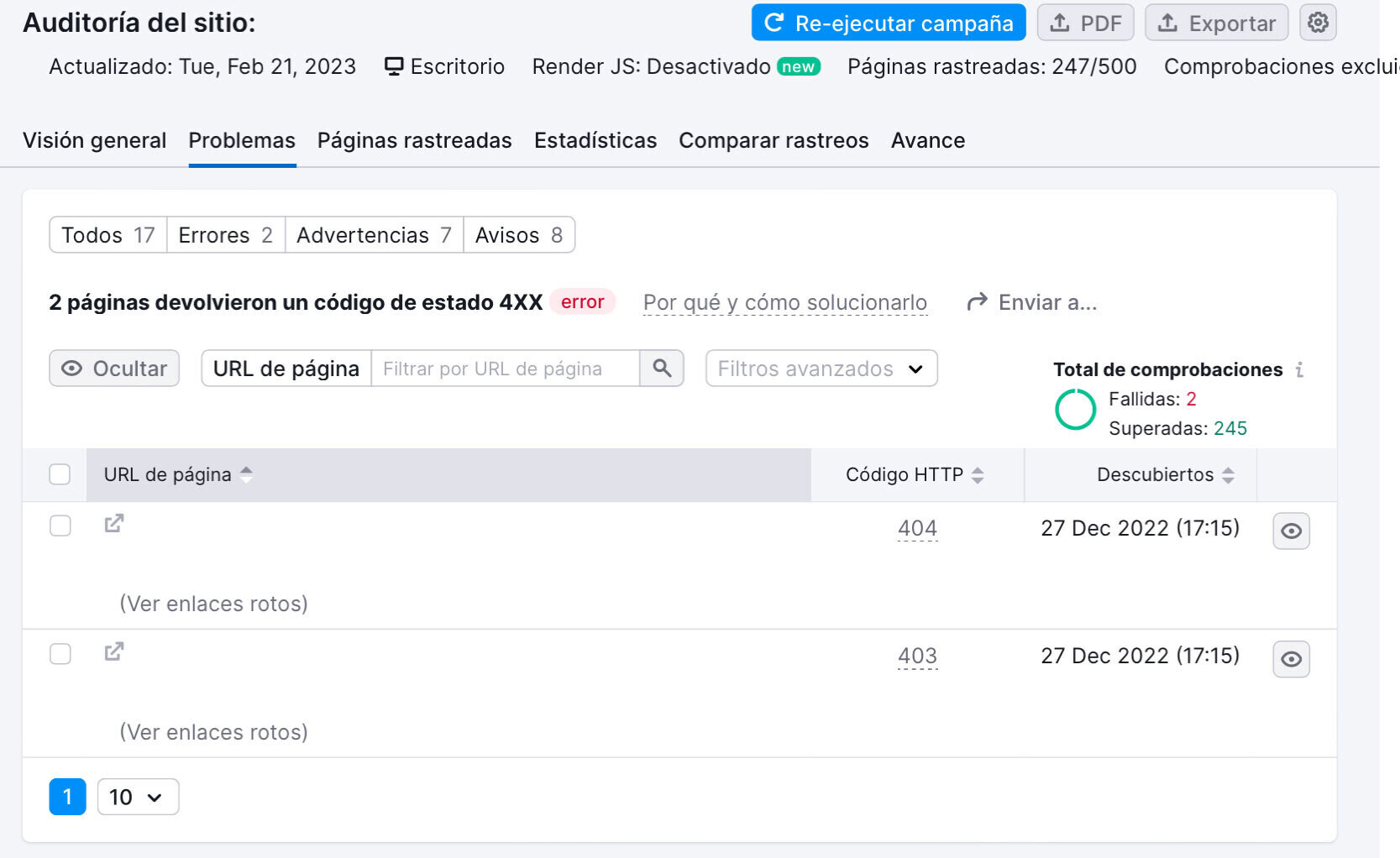This screenshot has height=858, width=1400.
Task: Check the row checkbox for the 404 page
Action: pos(60,524)
